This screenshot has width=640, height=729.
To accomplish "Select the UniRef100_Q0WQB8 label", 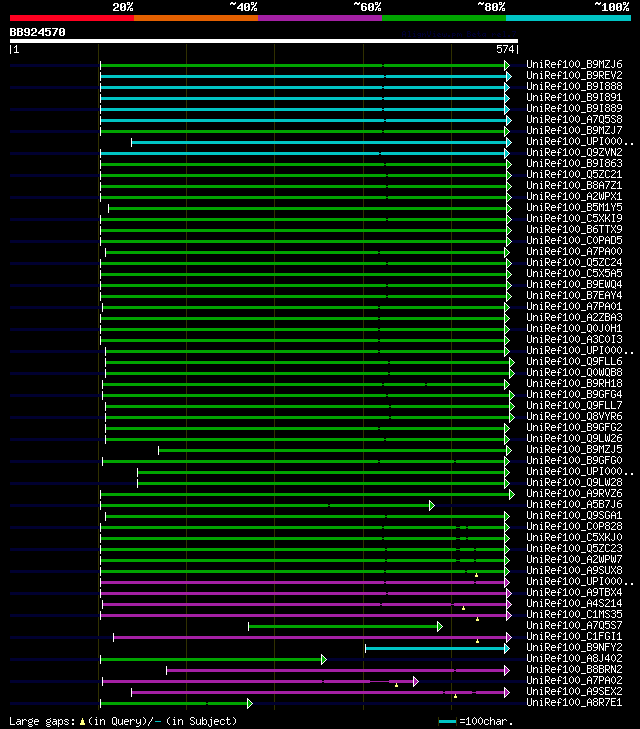I will pyautogui.click(x=574, y=372).
